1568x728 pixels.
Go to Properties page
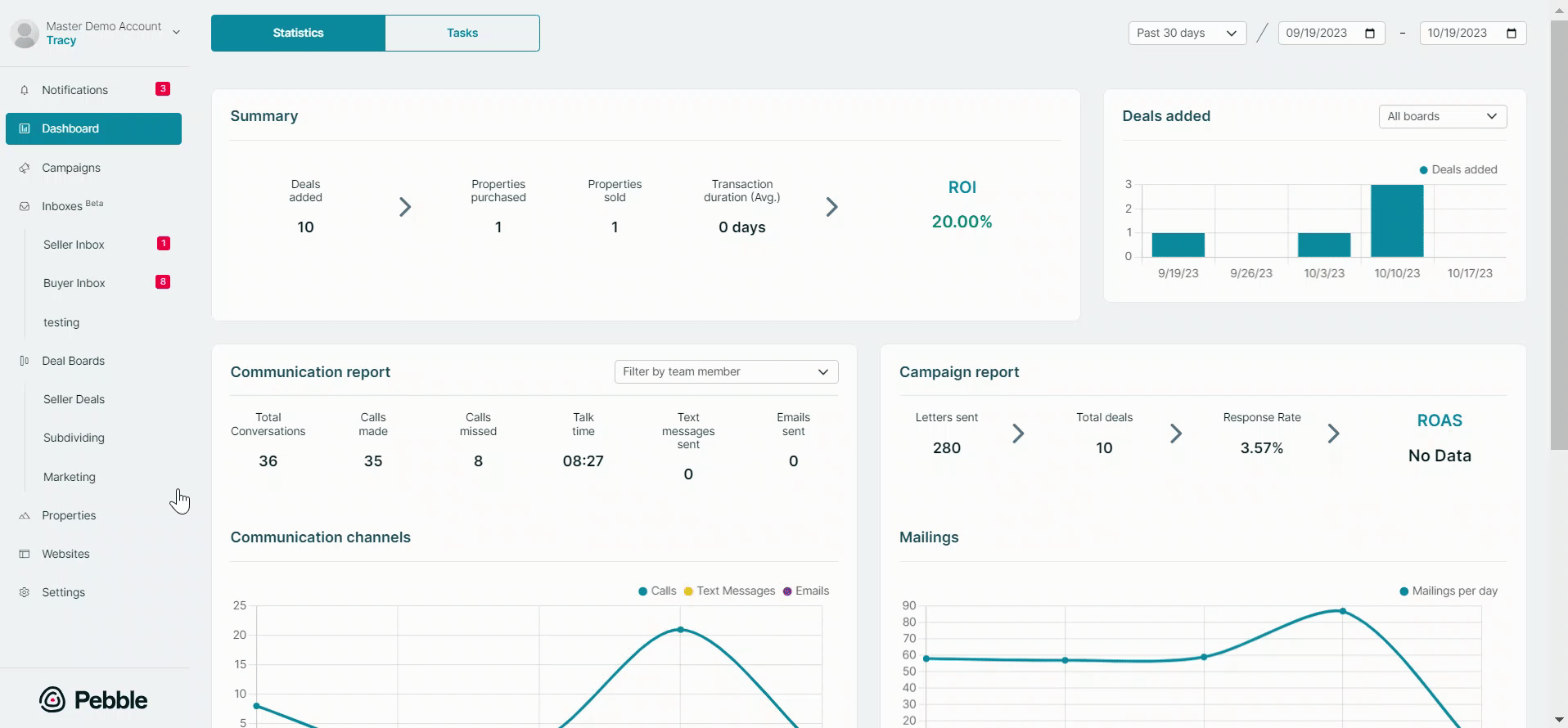pos(69,515)
